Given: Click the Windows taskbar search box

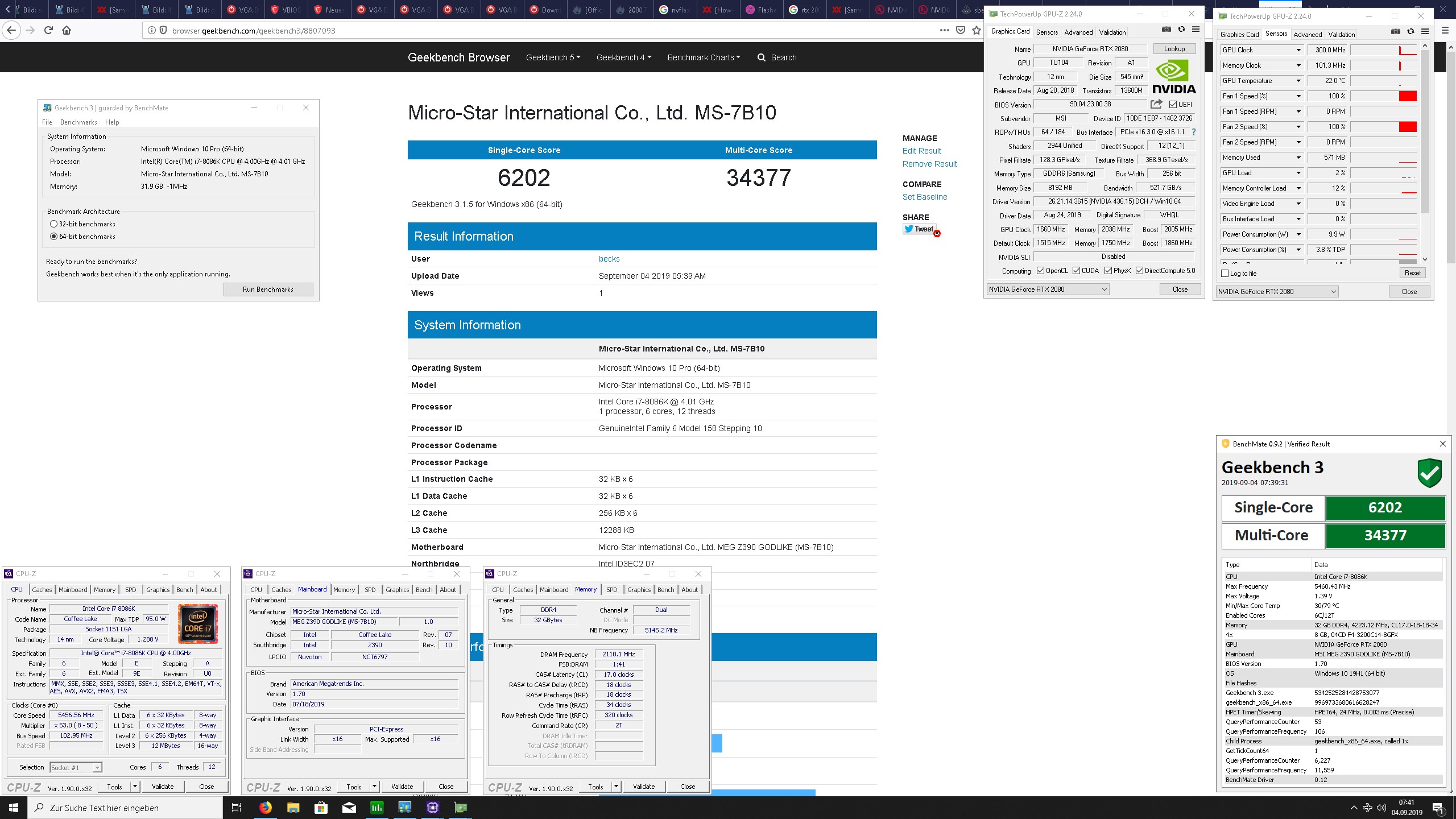Looking at the screenshot, I should click(125, 808).
